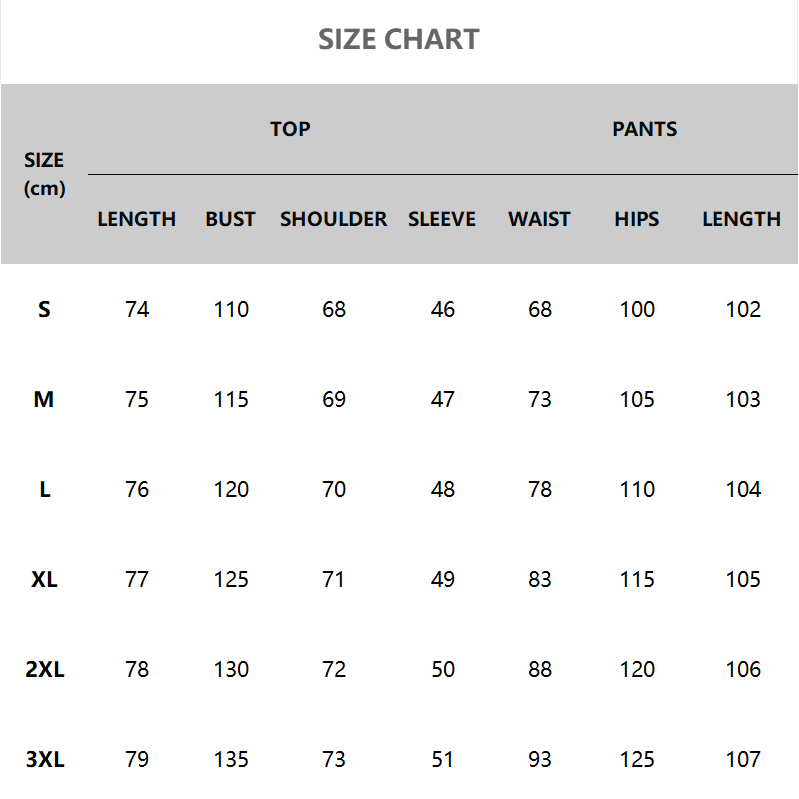Select the PANTS group header
Viewport: 799px width, 799px height.
click(x=645, y=129)
